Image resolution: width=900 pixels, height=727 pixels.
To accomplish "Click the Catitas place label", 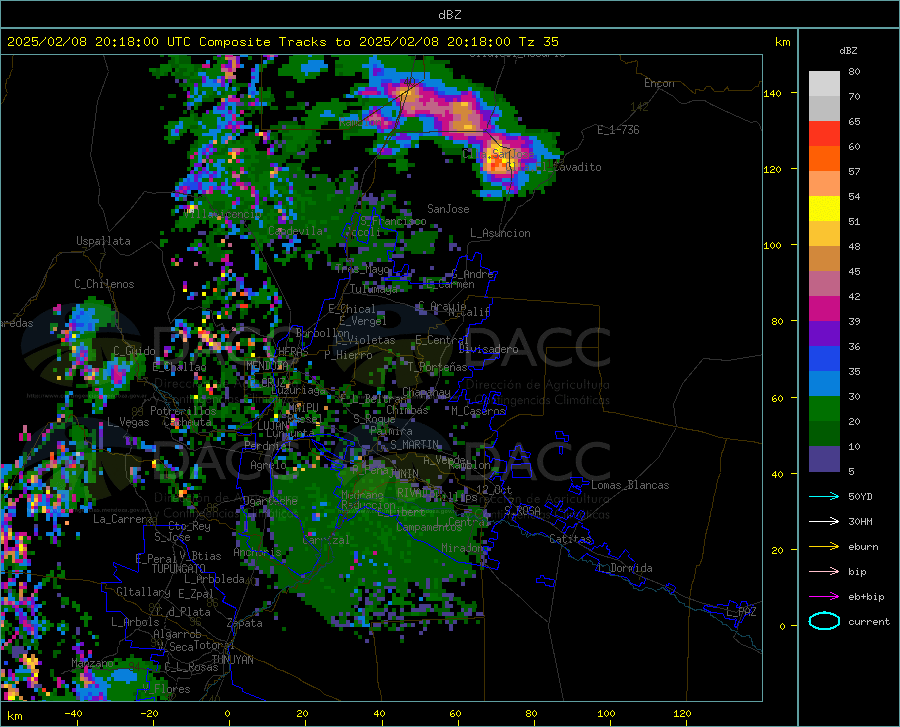I will pyautogui.click(x=570, y=539).
